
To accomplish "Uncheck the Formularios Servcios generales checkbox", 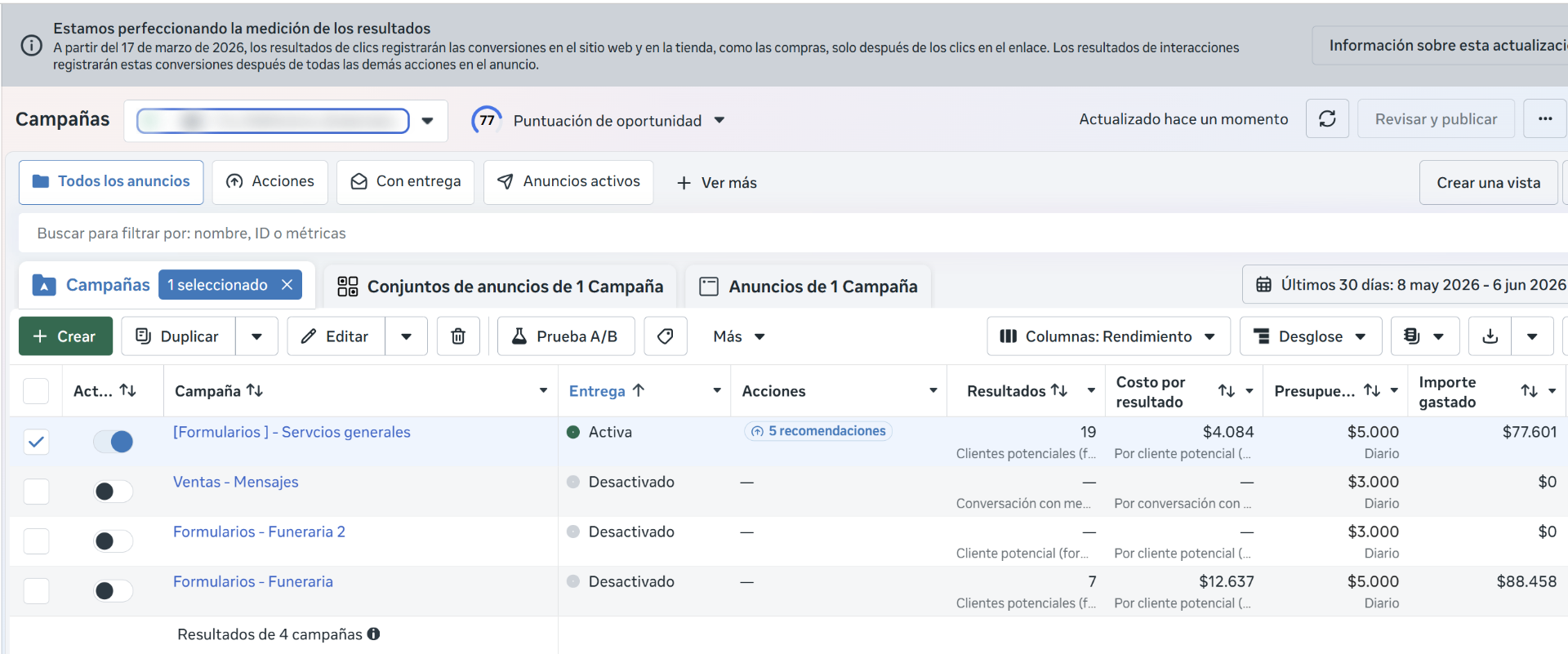I will click(36, 442).
